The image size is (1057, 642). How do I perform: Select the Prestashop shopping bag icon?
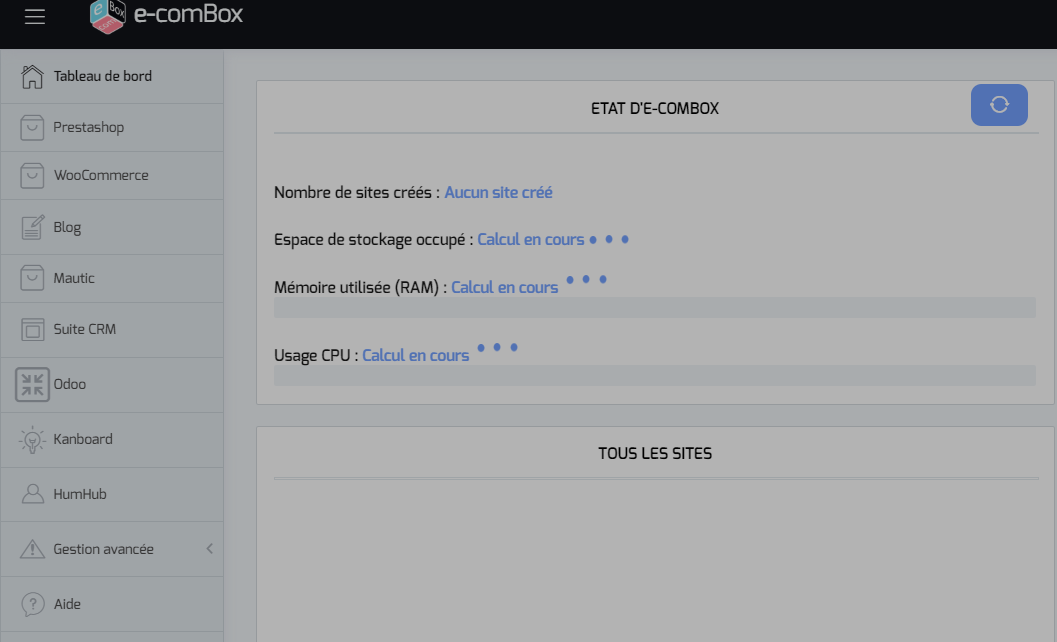pos(33,128)
